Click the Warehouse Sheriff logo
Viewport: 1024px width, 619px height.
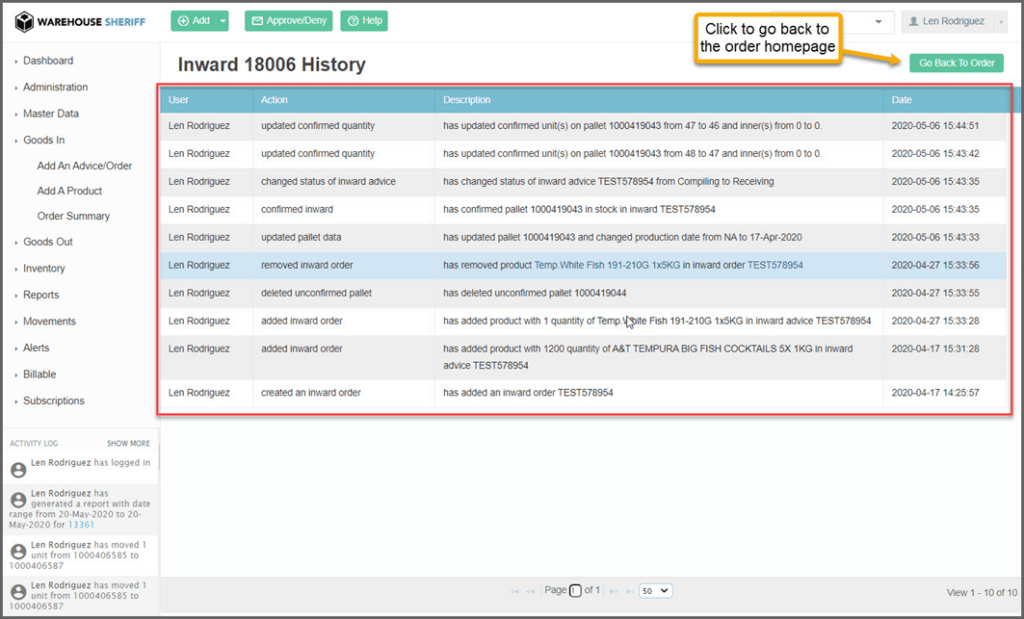point(80,21)
